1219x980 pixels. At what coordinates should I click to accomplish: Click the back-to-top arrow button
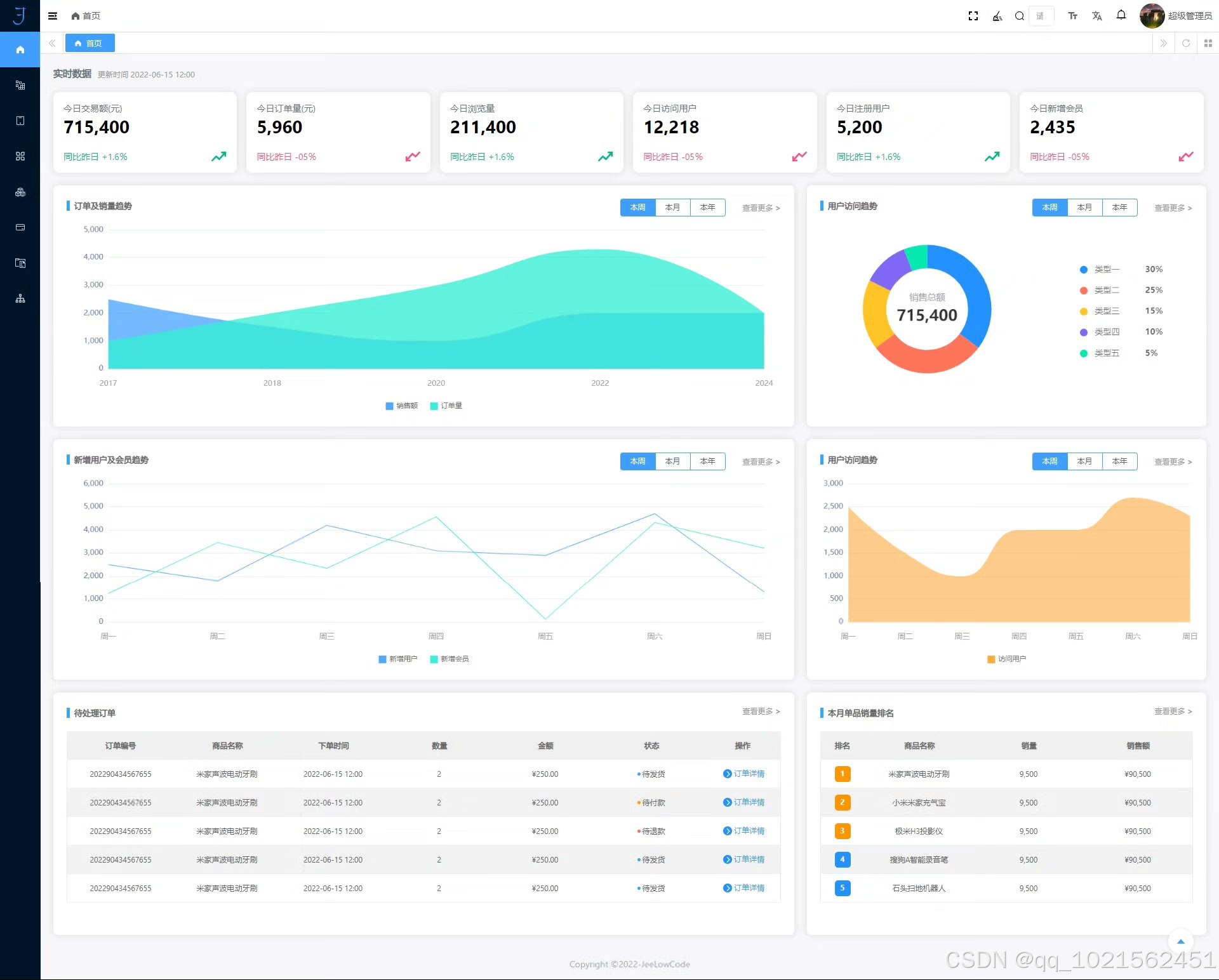(1180, 941)
